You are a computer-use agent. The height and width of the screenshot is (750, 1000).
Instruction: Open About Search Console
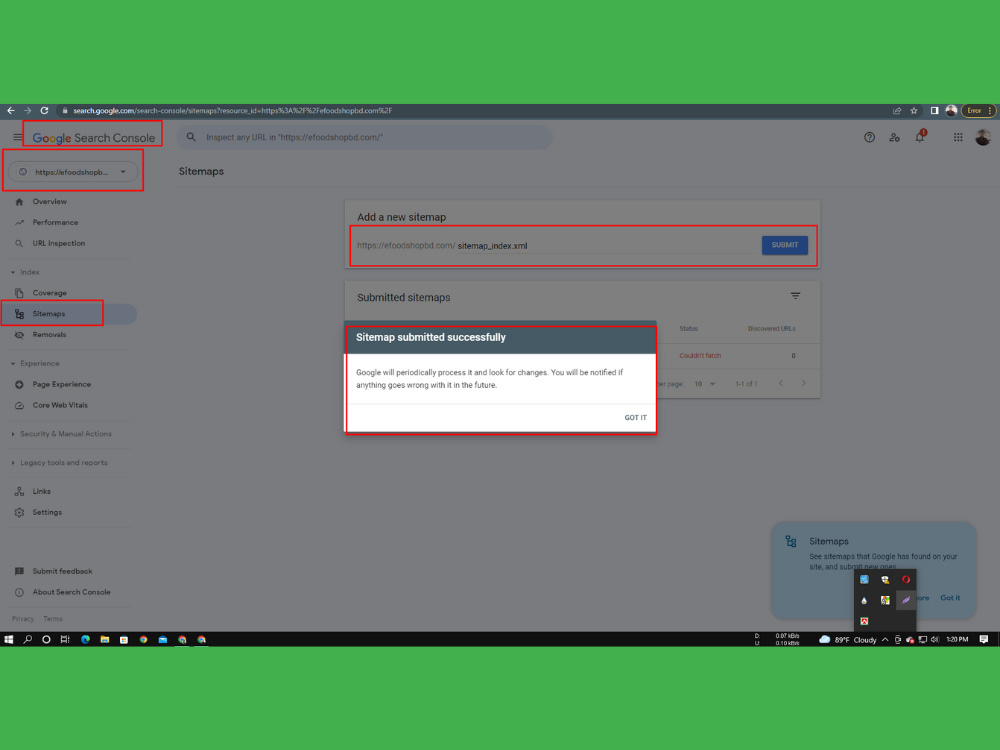tap(69, 592)
